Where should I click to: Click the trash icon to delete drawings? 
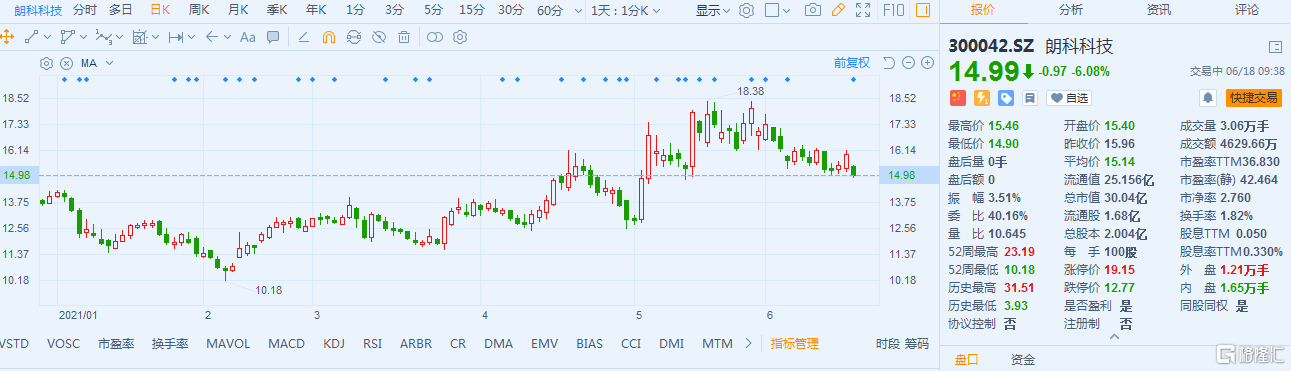[x=403, y=37]
